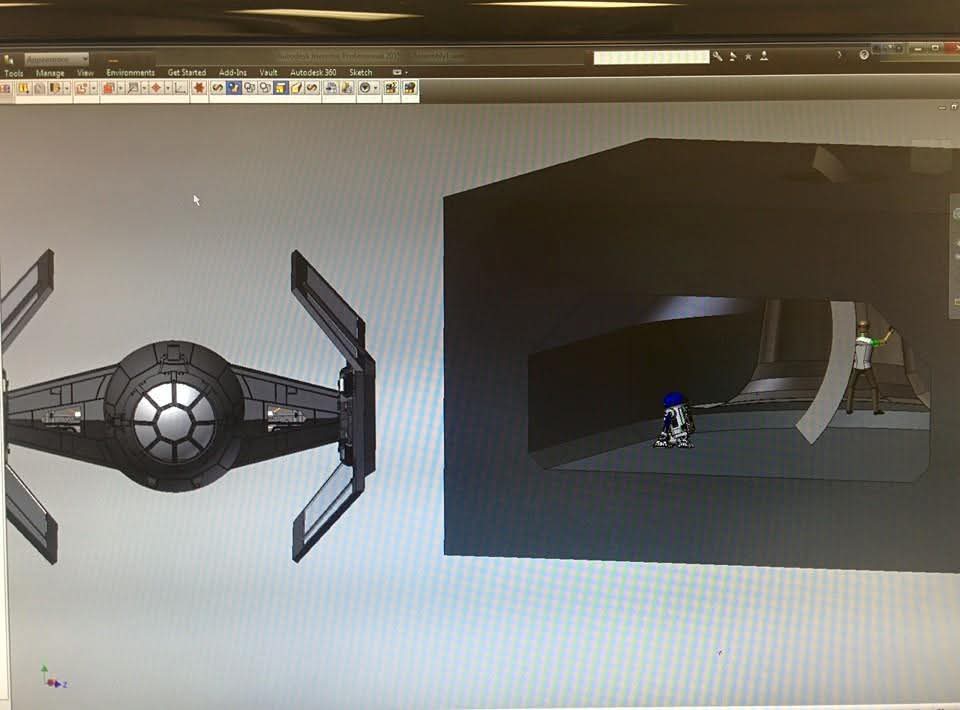Image resolution: width=960 pixels, height=710 pixels.
Task: Expand the arrow beside the round down-arrow button
Action: 376,88
